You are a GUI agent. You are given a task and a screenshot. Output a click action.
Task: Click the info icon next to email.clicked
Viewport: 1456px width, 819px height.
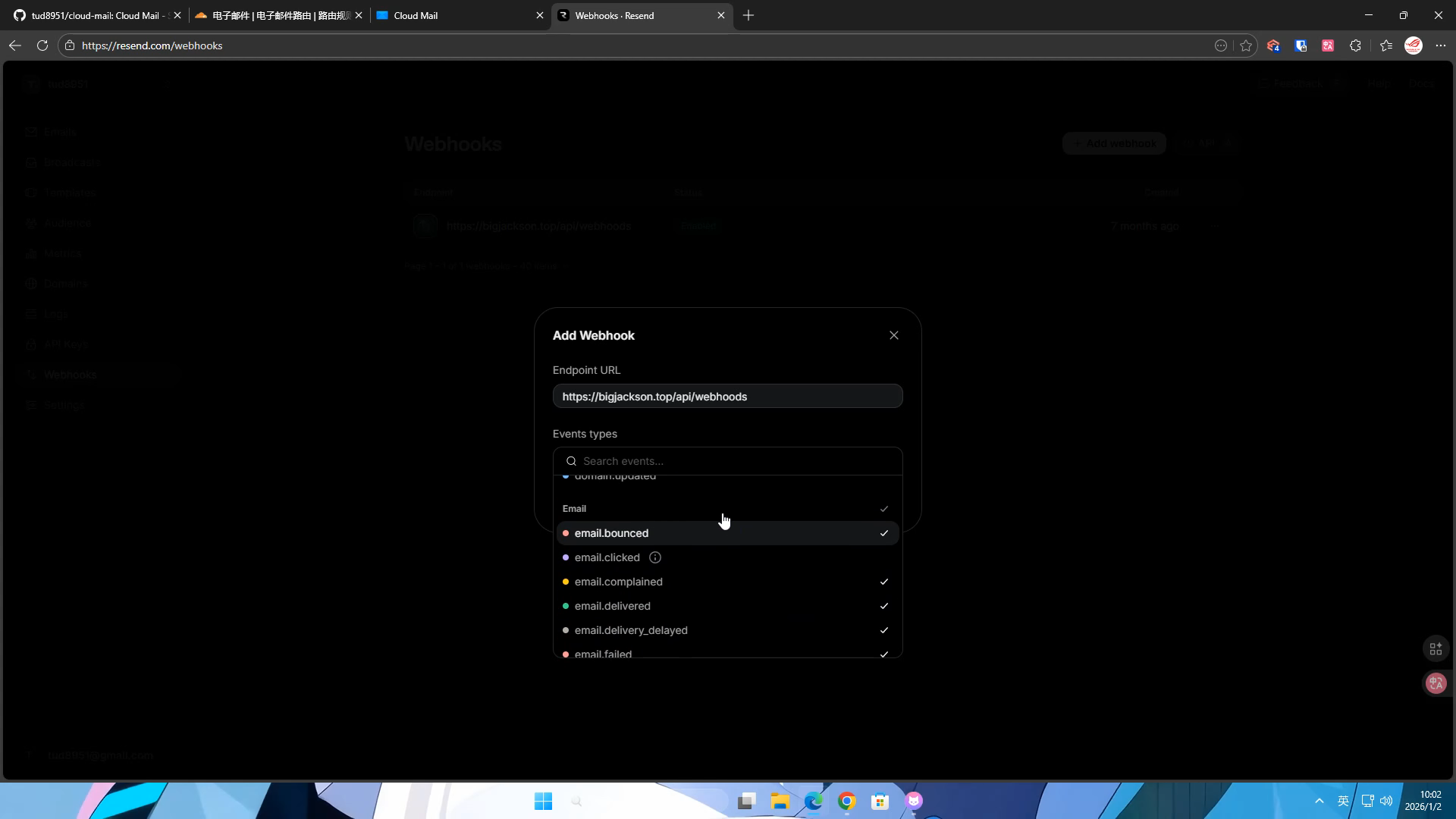click(x=655, y=557)
